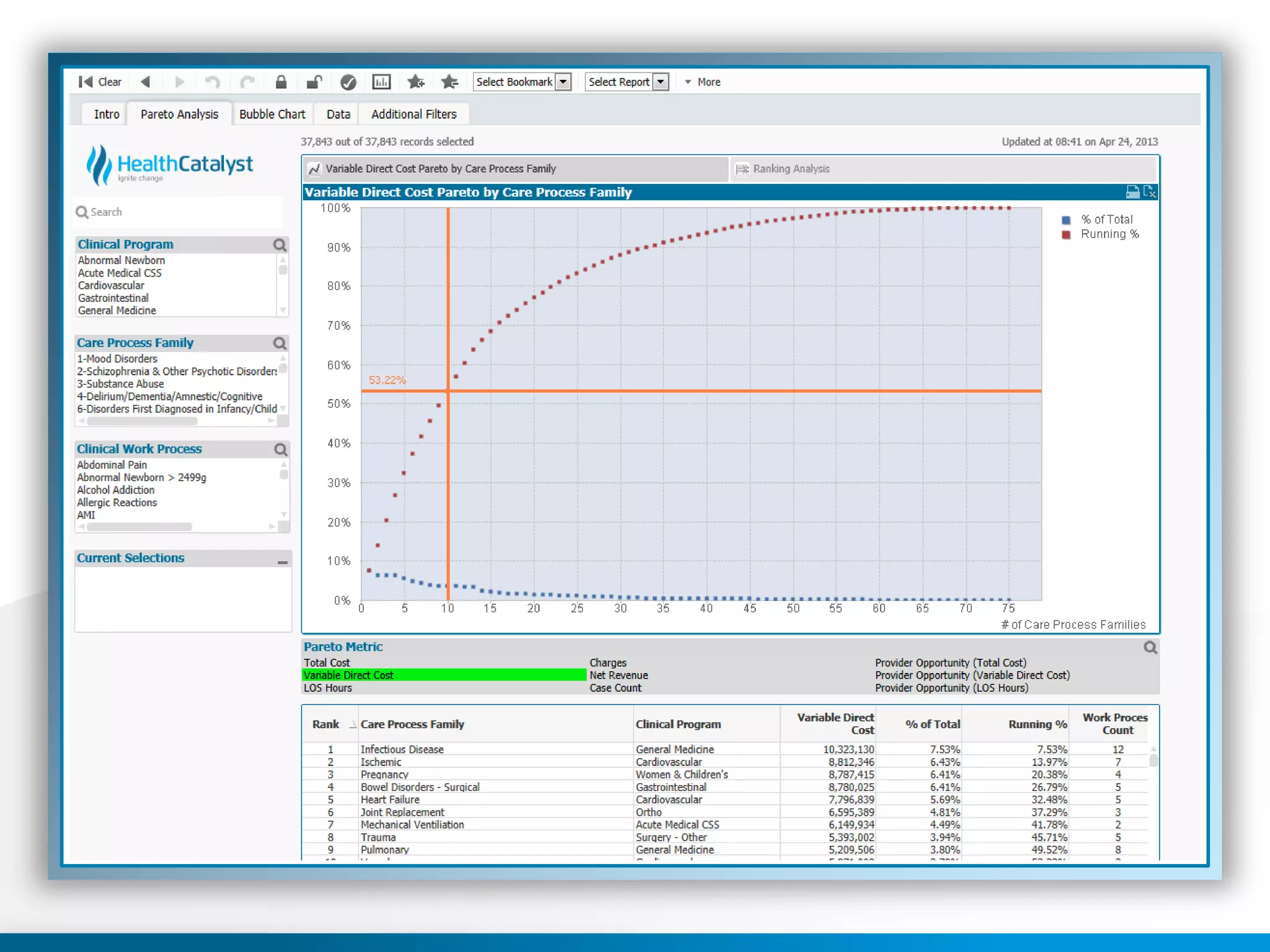Click the Care Process Family search icon

point(280,343)
